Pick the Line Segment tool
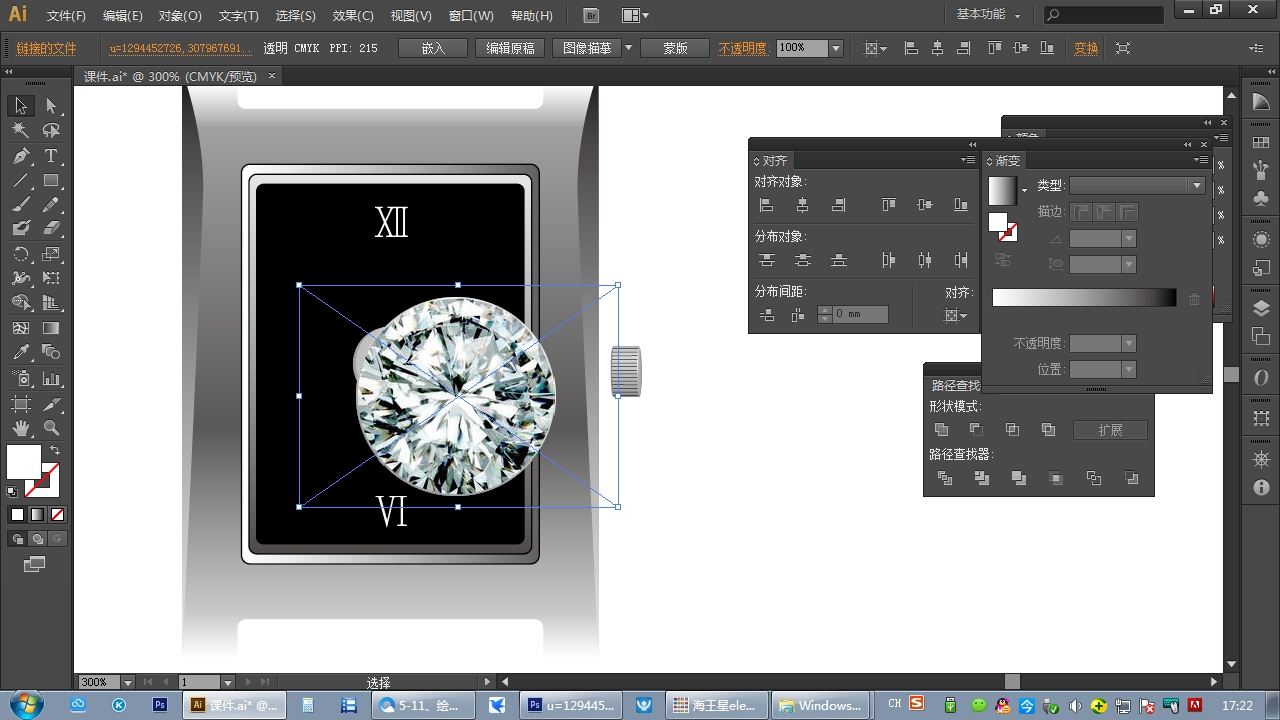 [x=21, y=181]
